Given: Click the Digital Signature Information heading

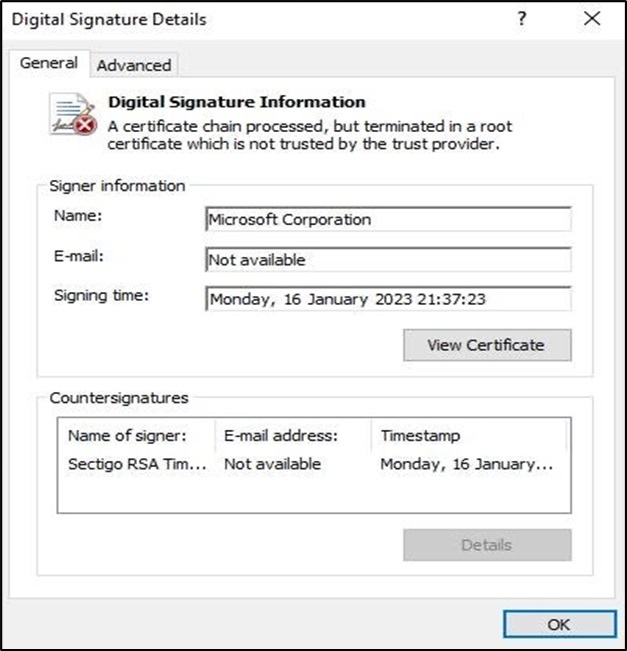Looking at the screenshot, I should pos(237,102).
